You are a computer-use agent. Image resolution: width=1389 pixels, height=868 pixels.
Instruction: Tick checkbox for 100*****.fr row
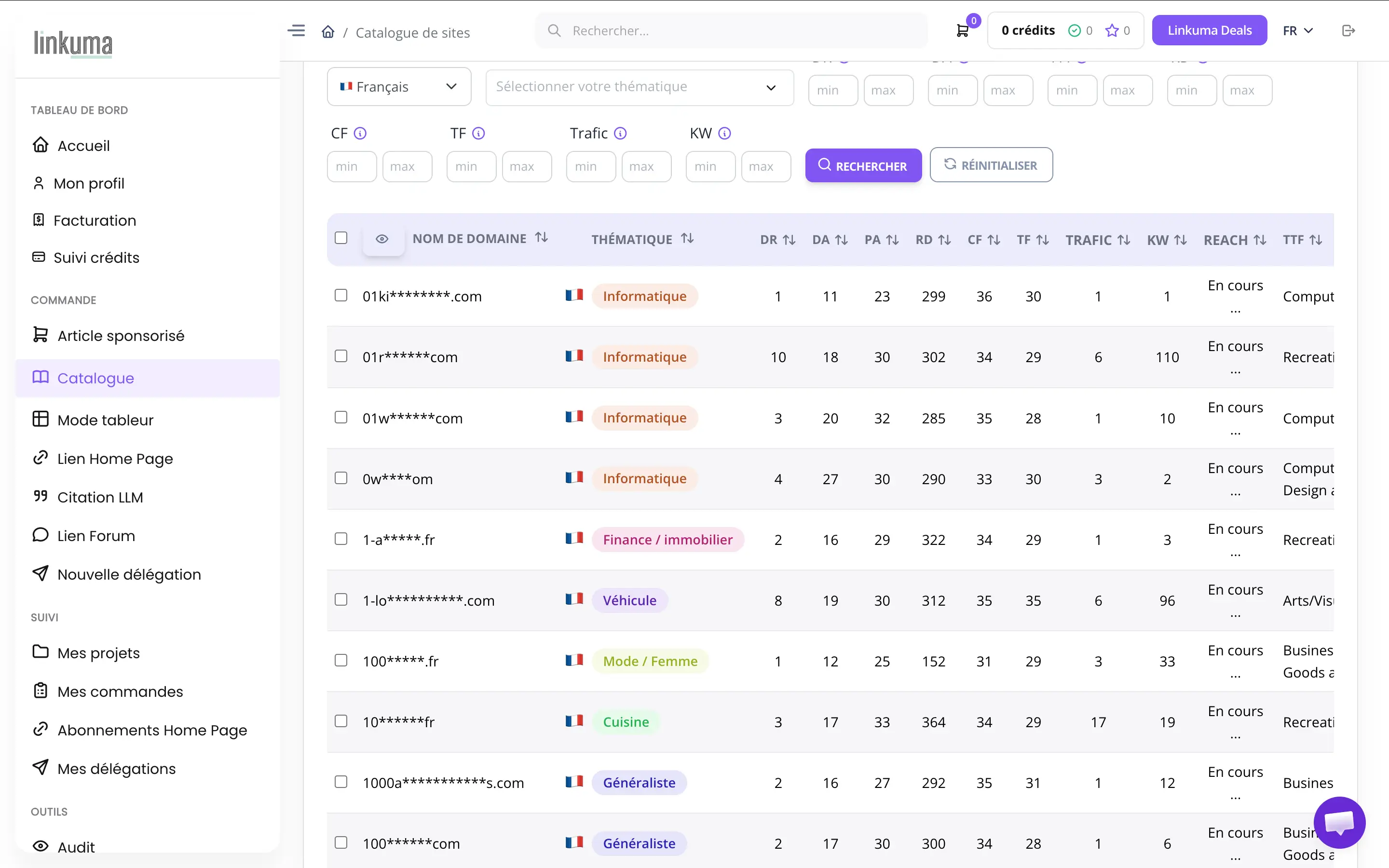[x=341, y=660]
